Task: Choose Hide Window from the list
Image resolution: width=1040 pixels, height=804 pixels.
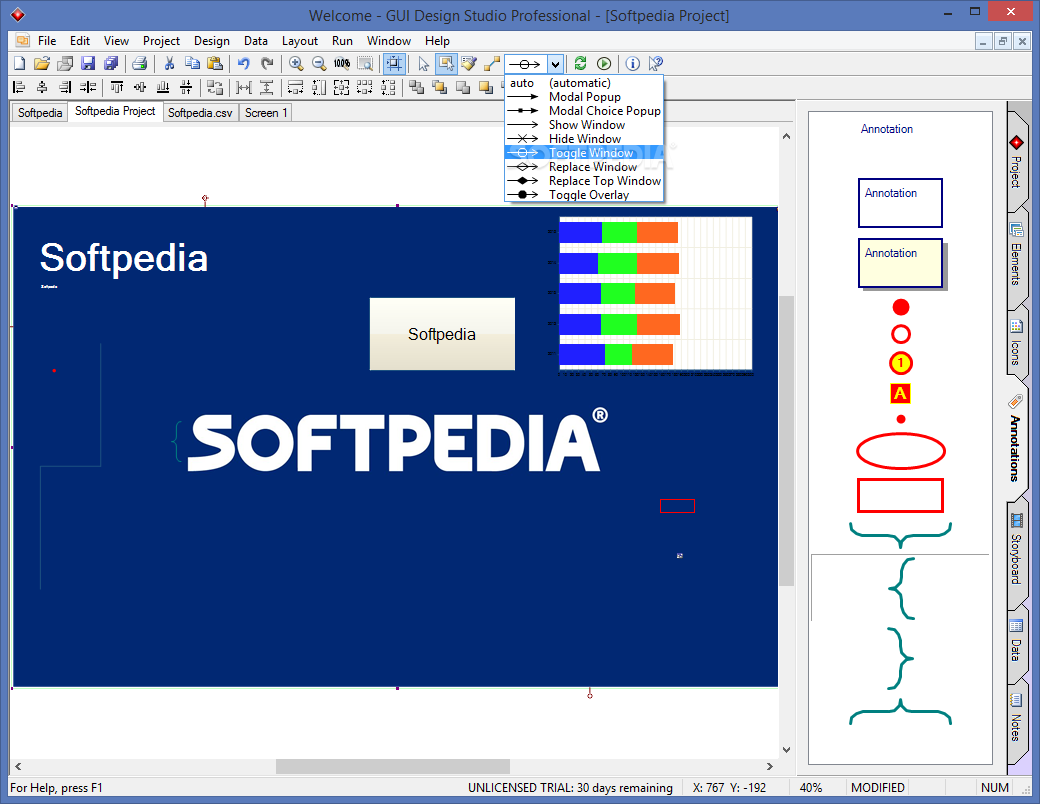Action: 584,139
